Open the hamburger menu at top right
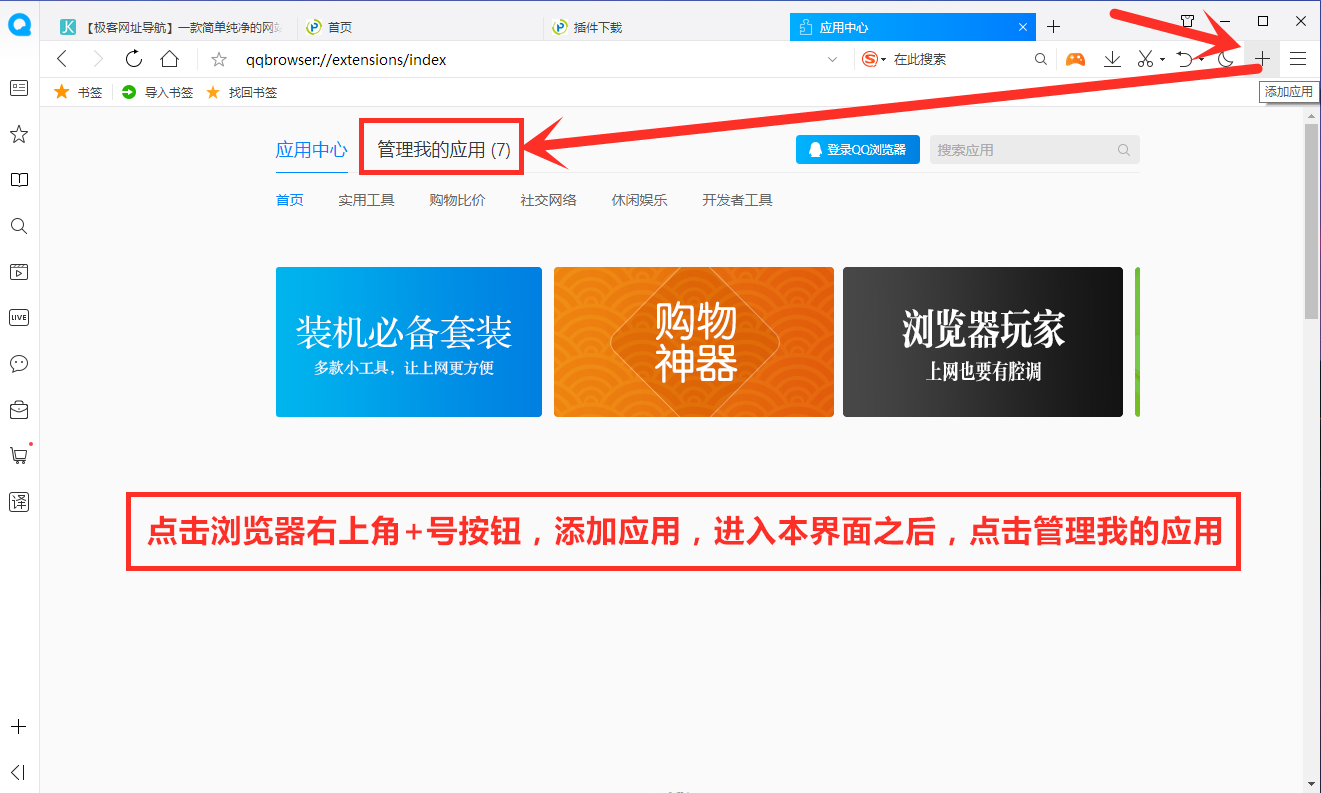The image size is (1321, 793). (x=1297, y=59)
